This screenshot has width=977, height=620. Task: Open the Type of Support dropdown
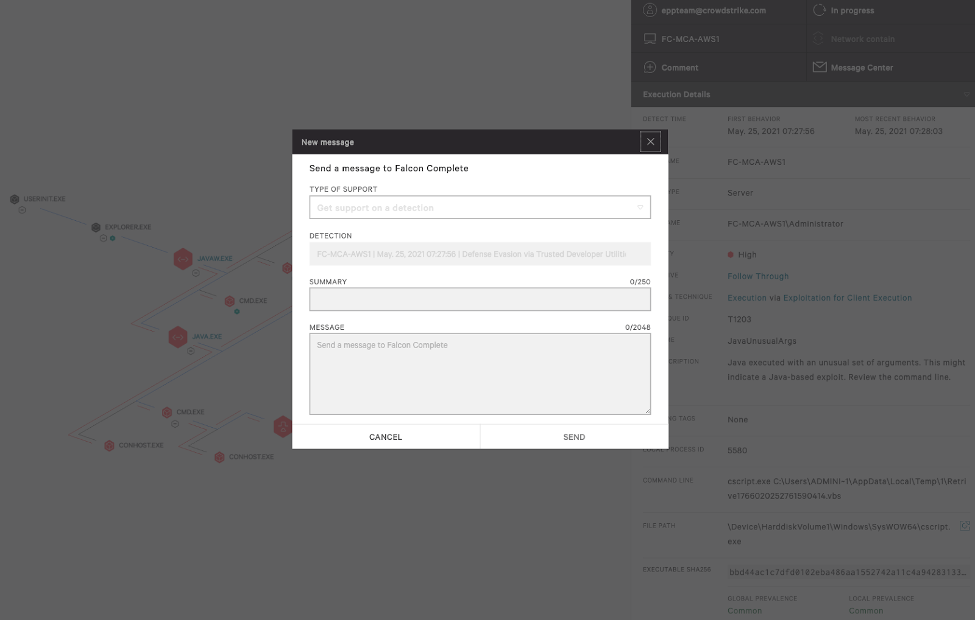[x=480, y=207]
